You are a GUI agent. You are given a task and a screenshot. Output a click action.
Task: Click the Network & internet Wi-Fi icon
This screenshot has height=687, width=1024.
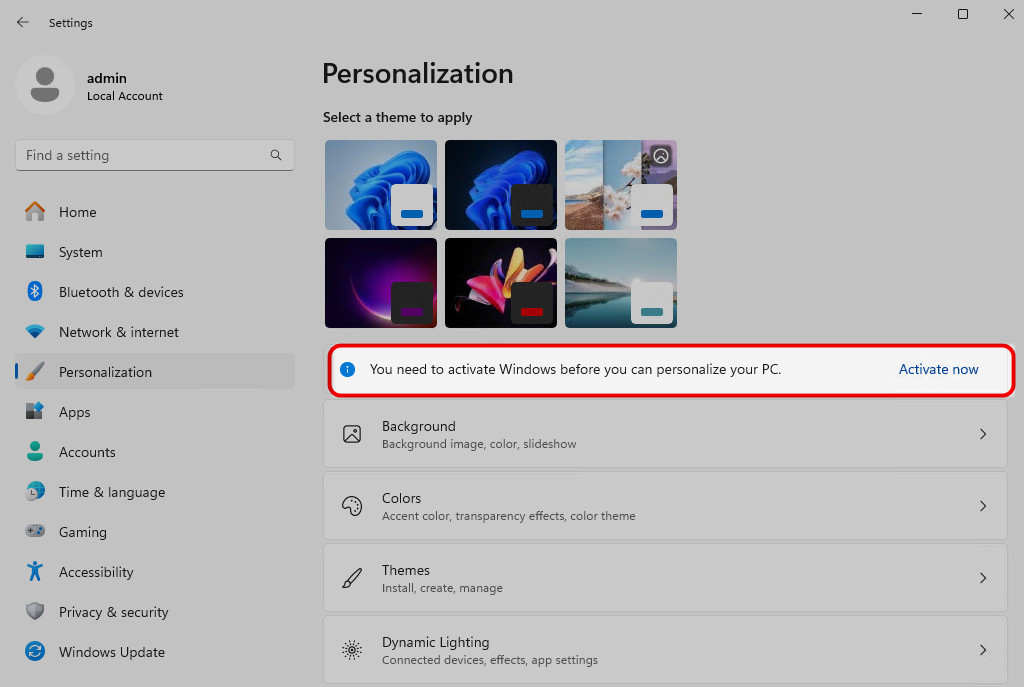point(35,332)
